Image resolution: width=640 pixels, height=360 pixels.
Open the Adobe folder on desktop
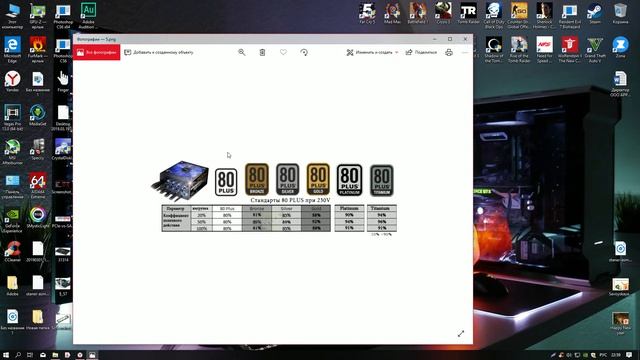[x=12, y=285]
